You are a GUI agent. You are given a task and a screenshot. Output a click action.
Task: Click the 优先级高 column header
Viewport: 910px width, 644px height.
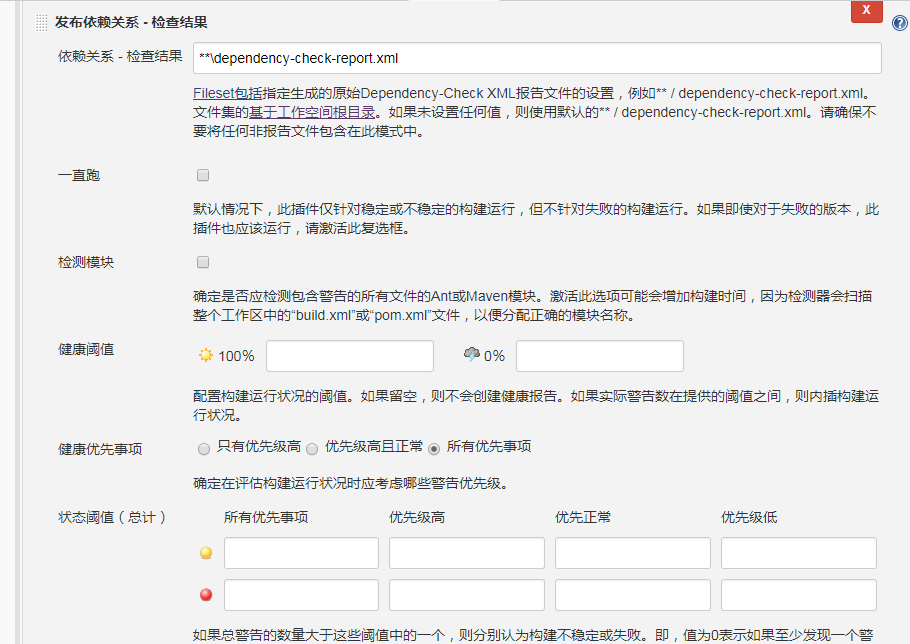[x=417, y=518]
